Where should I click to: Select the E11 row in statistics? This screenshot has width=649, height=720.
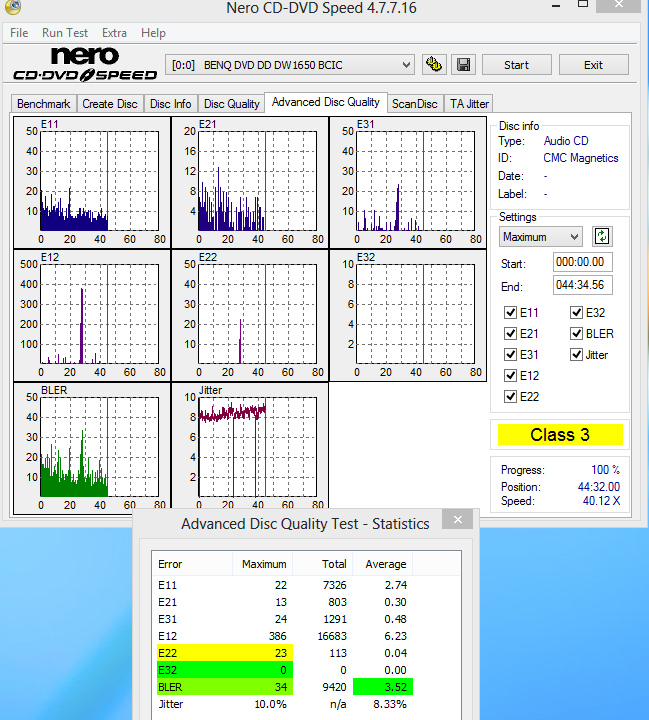306,585
